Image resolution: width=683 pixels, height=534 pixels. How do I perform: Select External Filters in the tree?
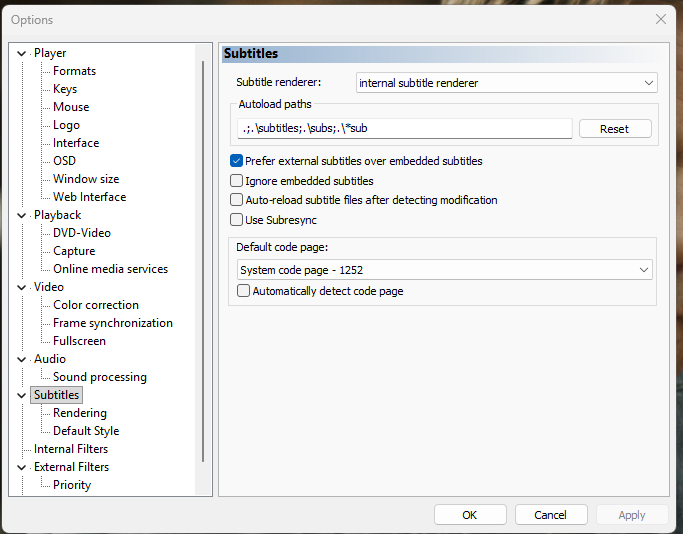(x=71, y=467)
